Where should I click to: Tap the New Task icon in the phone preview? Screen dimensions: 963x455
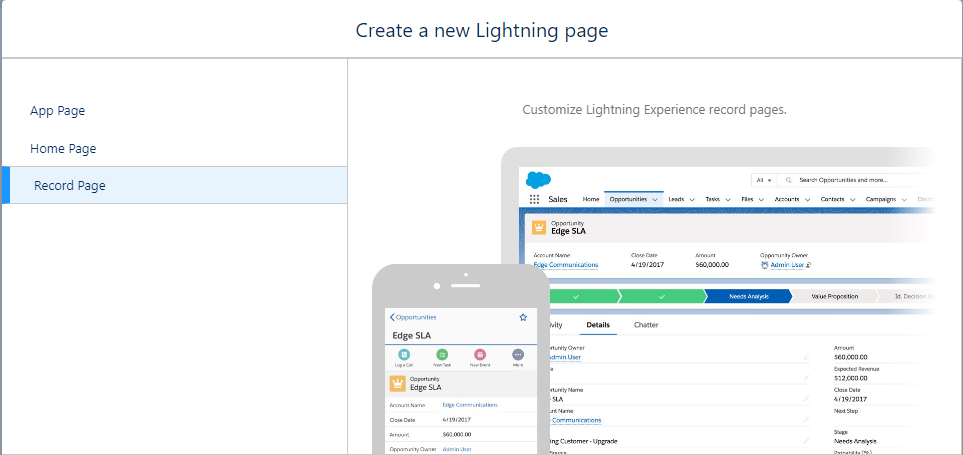click(x=442, y=354)
